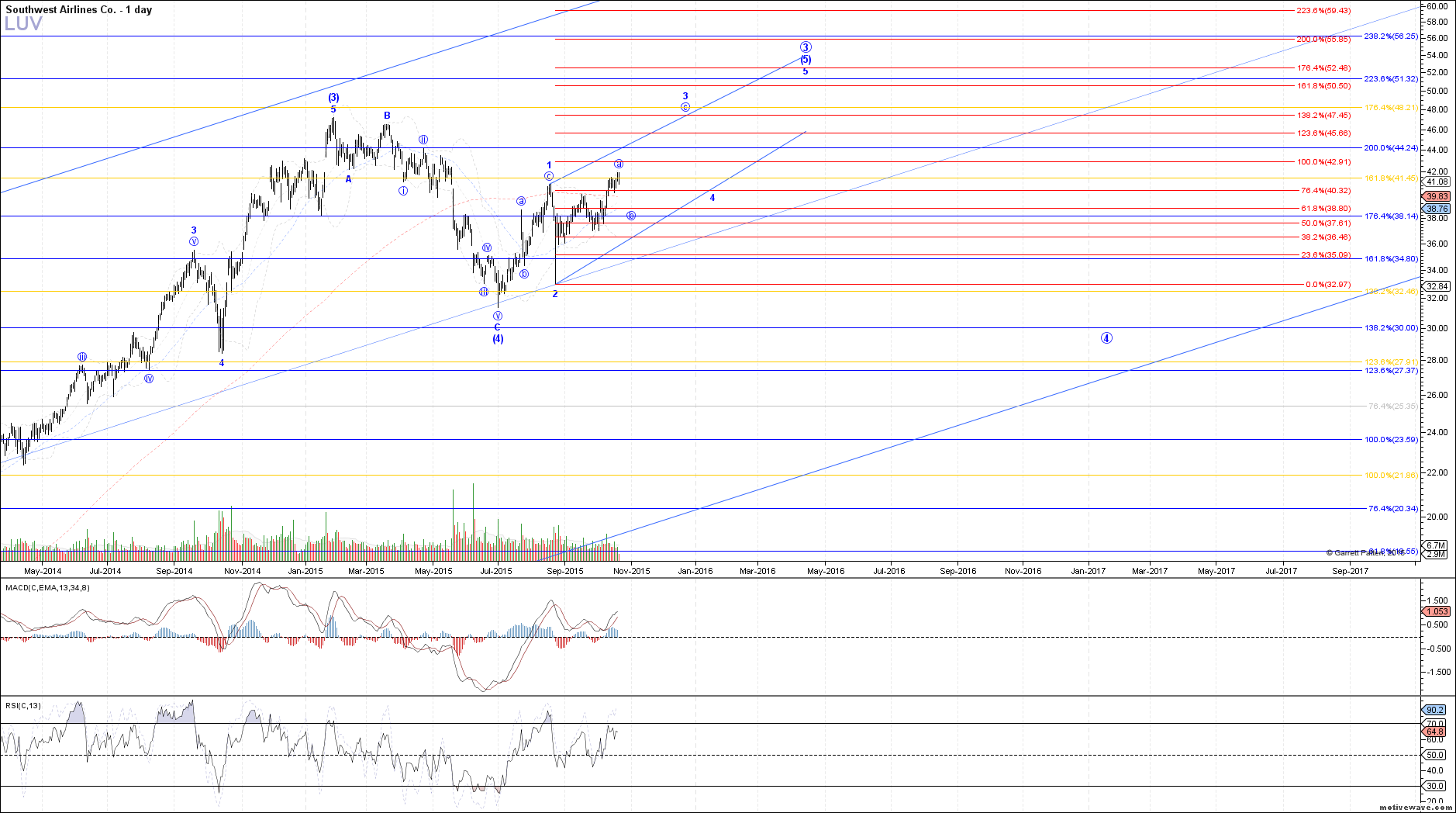
Task: Select Fibonacci label 161.8%(34.80)
Action: [x=1391, y=259]
